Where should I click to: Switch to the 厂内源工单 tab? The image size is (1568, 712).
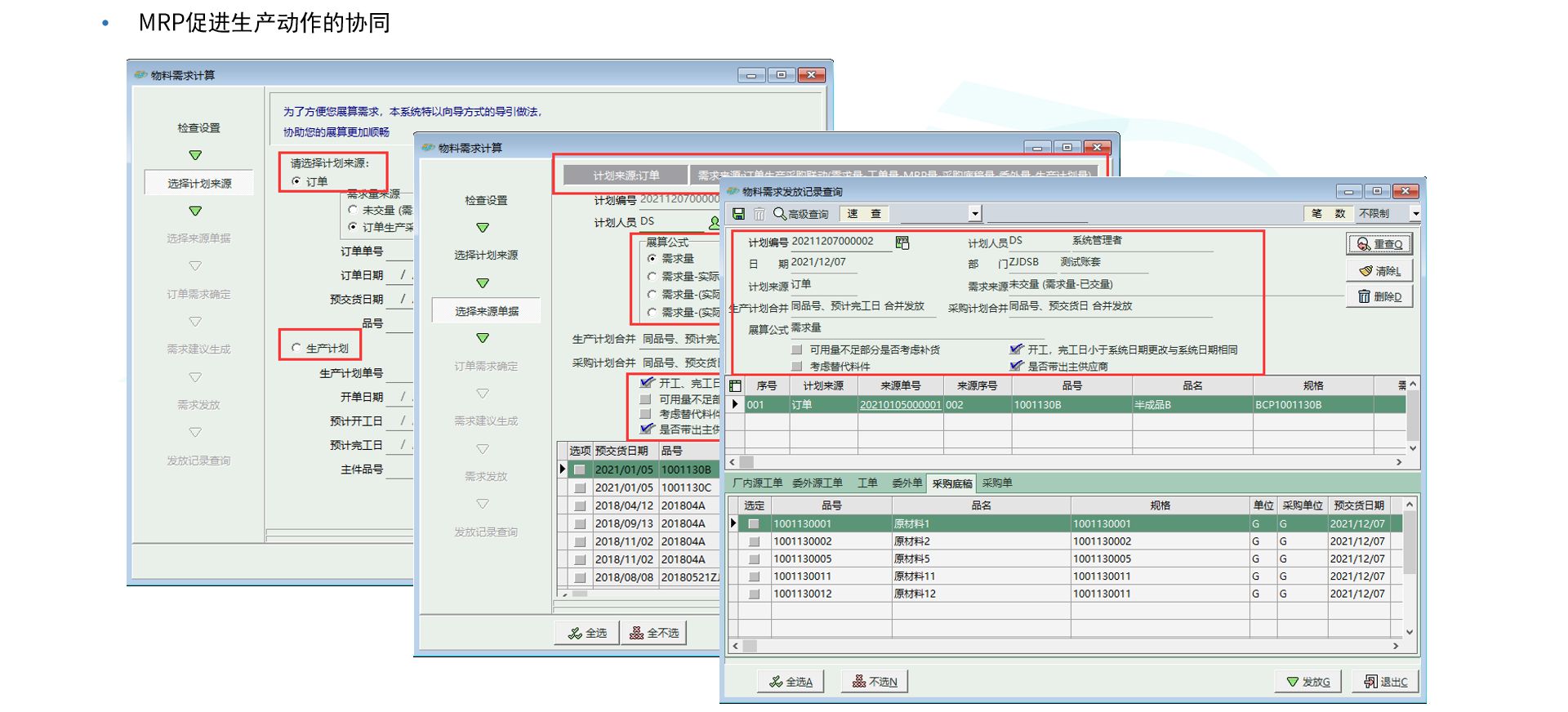pos(757,483)
